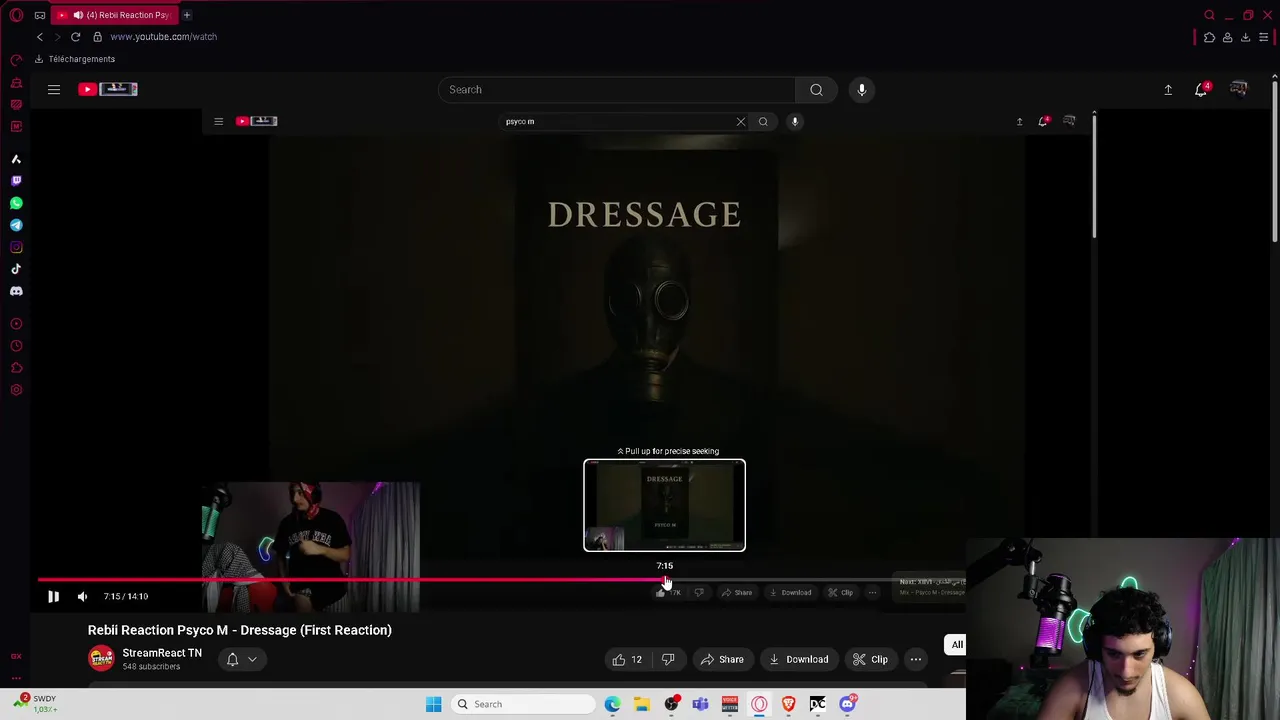Open the Opera main menu logo

point(16,15)
